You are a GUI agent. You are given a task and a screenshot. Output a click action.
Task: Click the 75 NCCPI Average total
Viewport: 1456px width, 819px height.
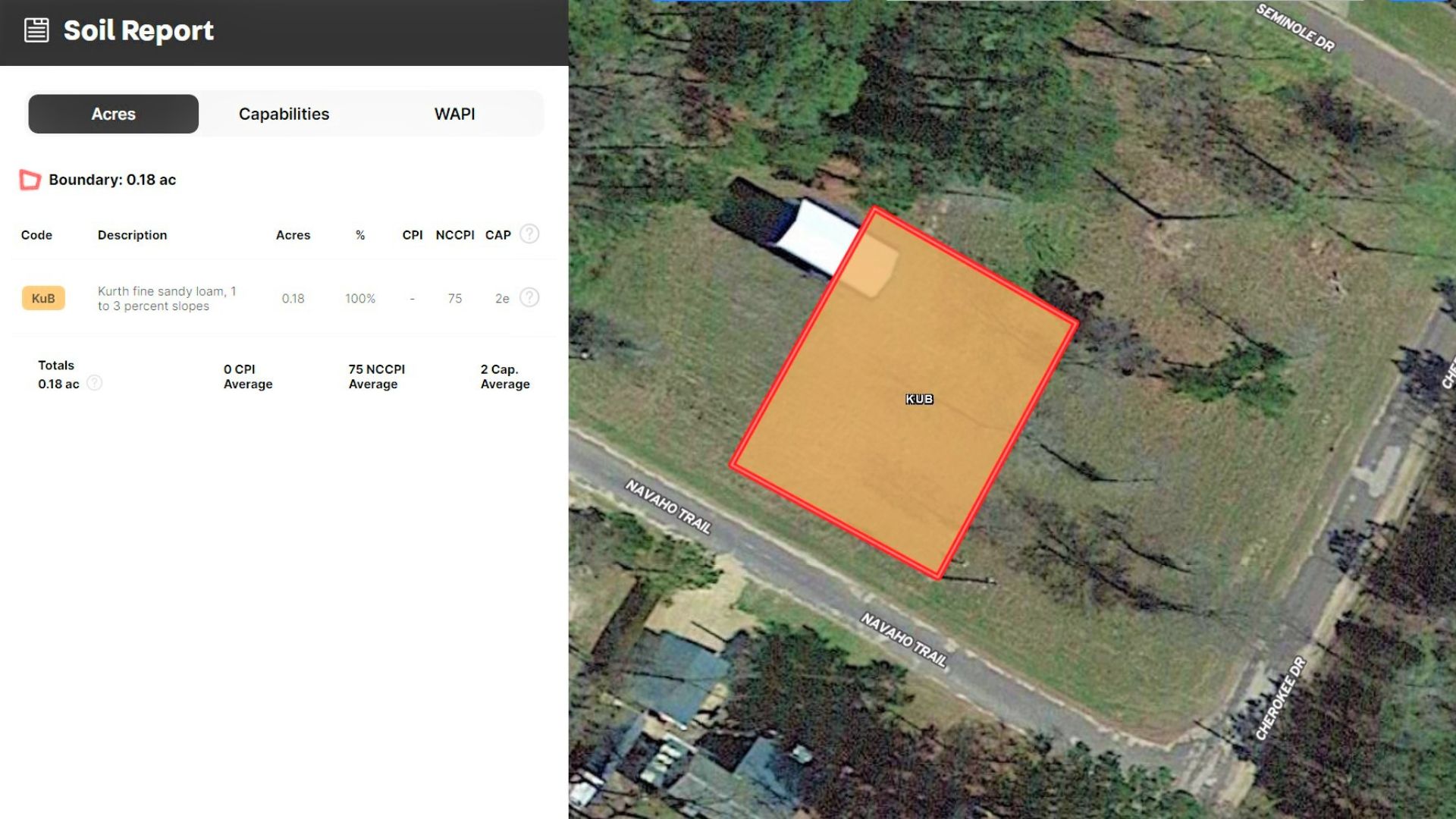[377, 376]
